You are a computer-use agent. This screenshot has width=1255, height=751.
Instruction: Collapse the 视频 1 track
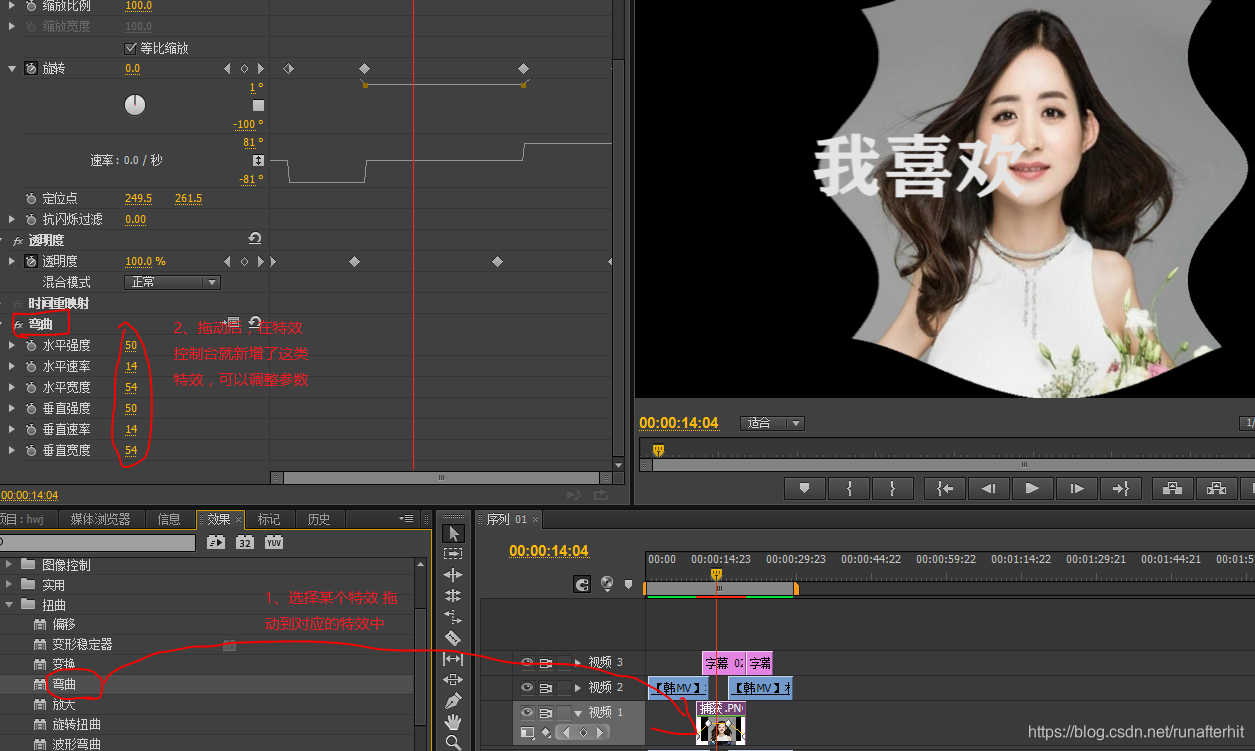click(578, 713)
